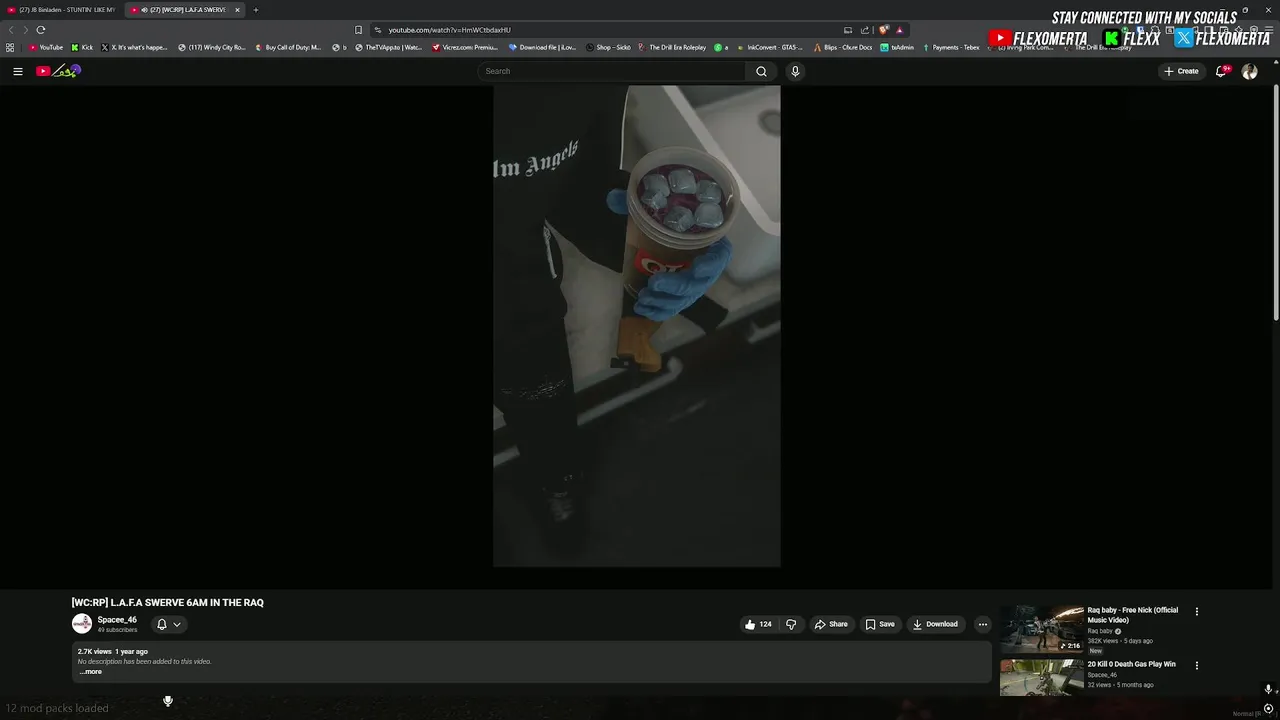Open options for Raq baby recommended video

point(1196,611)
